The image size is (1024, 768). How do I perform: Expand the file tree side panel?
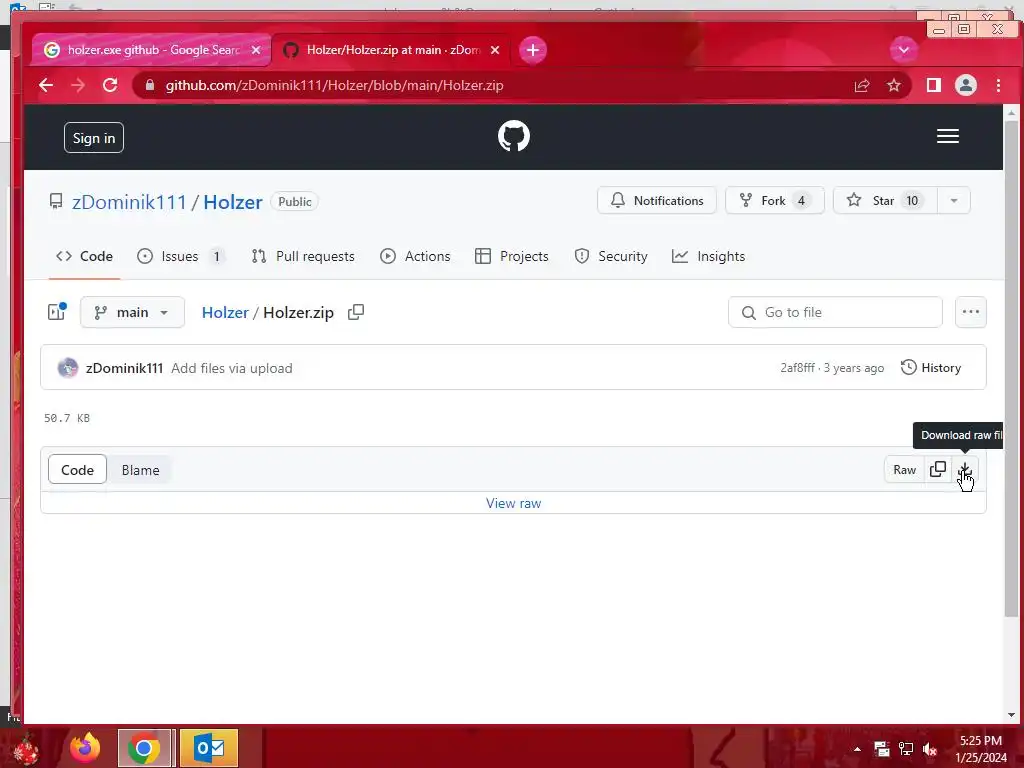[57, 312]
